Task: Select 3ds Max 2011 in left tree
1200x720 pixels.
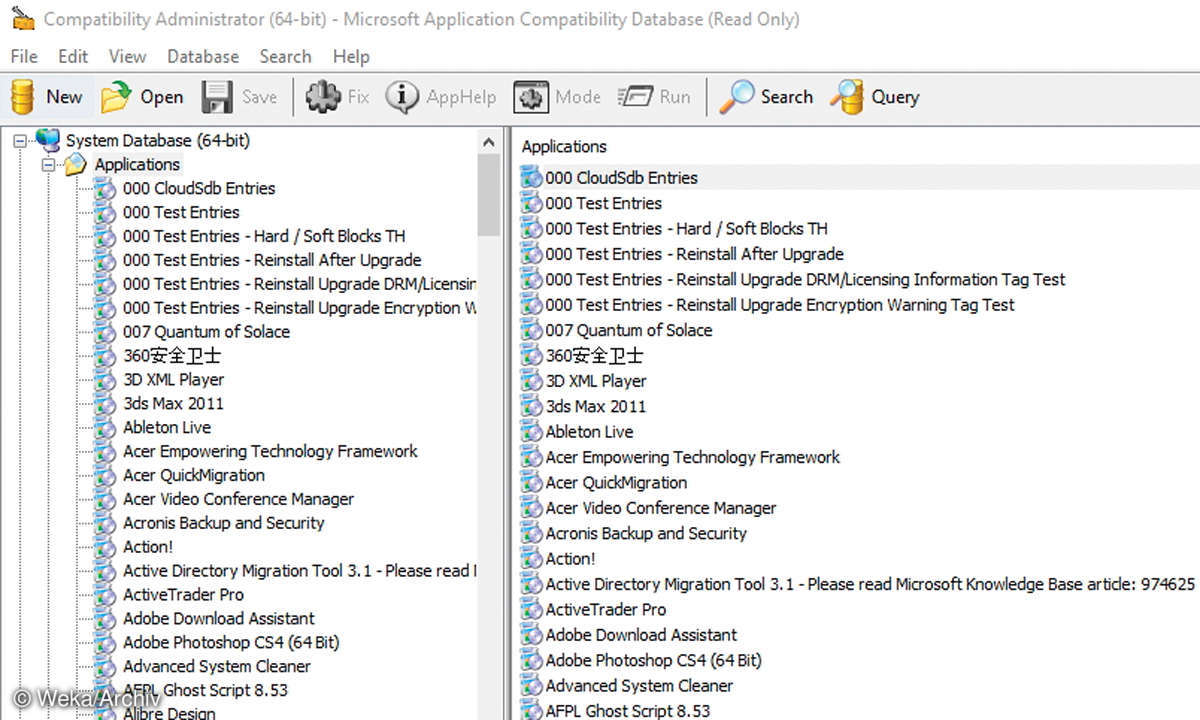Action: [173, 404]
